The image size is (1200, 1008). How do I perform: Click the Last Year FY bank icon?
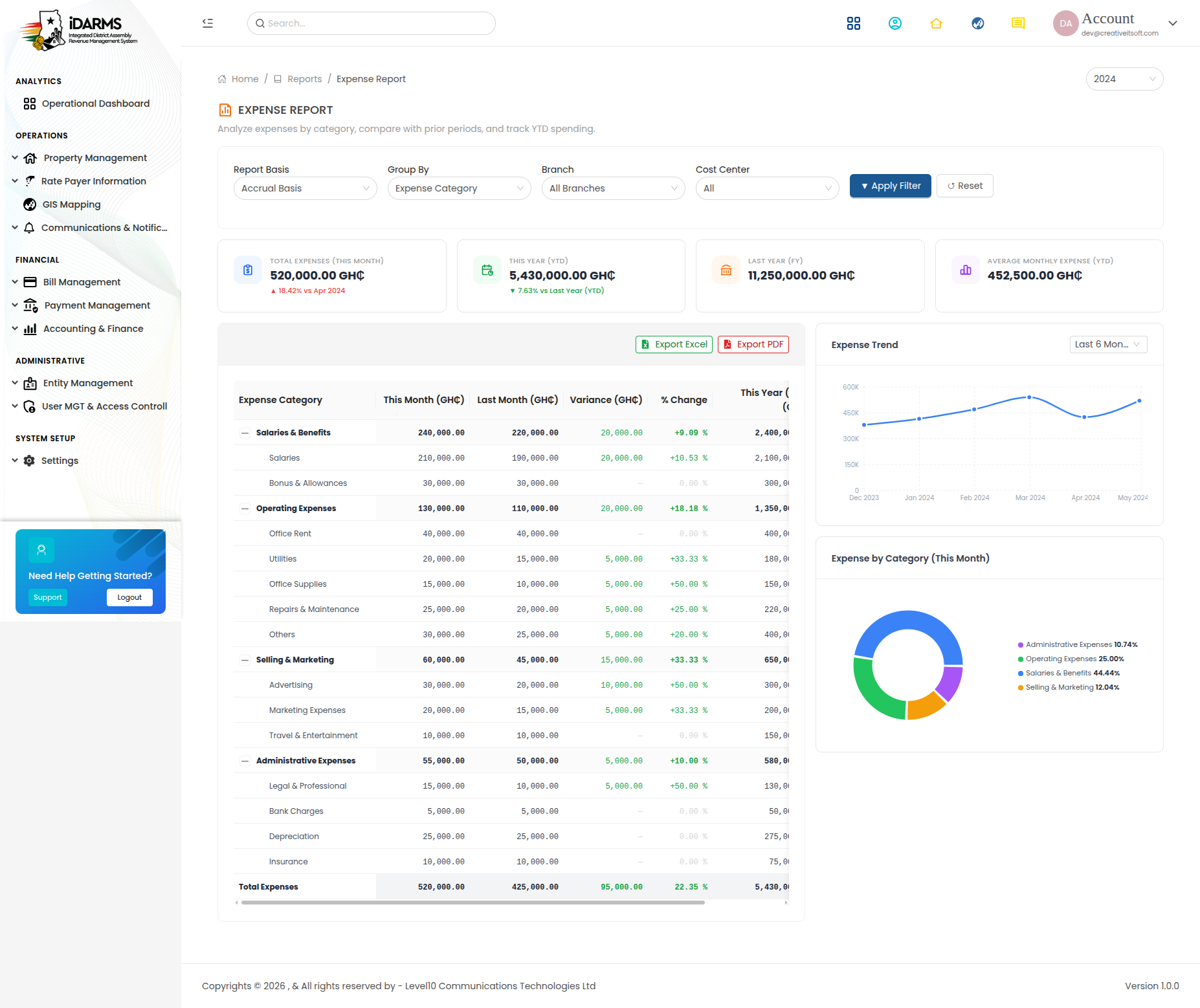pyautogui.click(x=726, y=270)
